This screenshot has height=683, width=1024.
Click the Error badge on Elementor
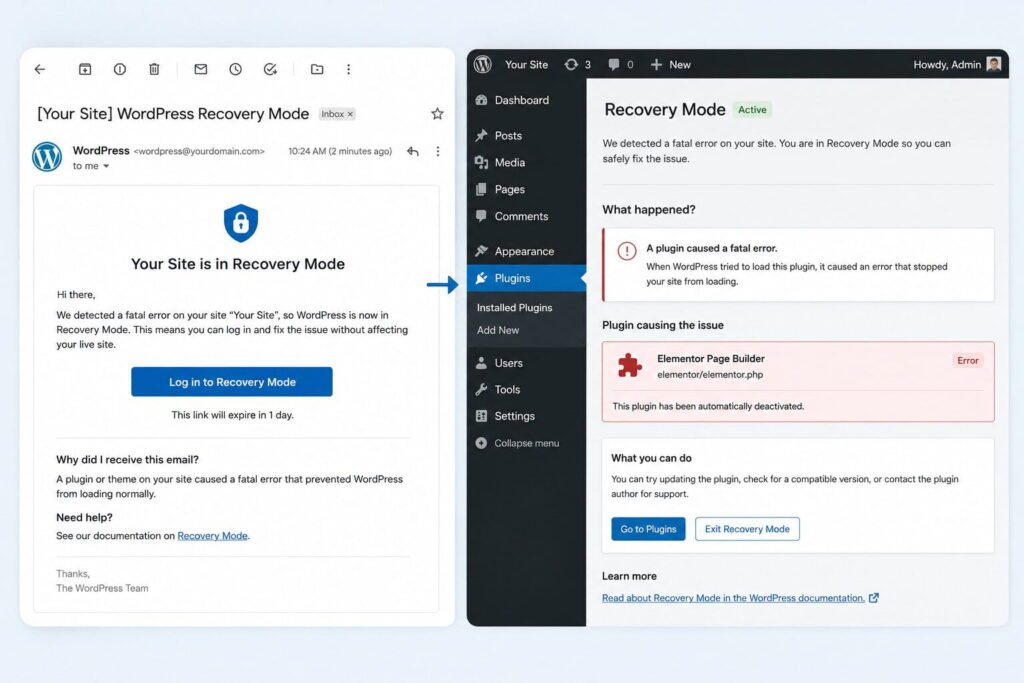click(967, 360)
